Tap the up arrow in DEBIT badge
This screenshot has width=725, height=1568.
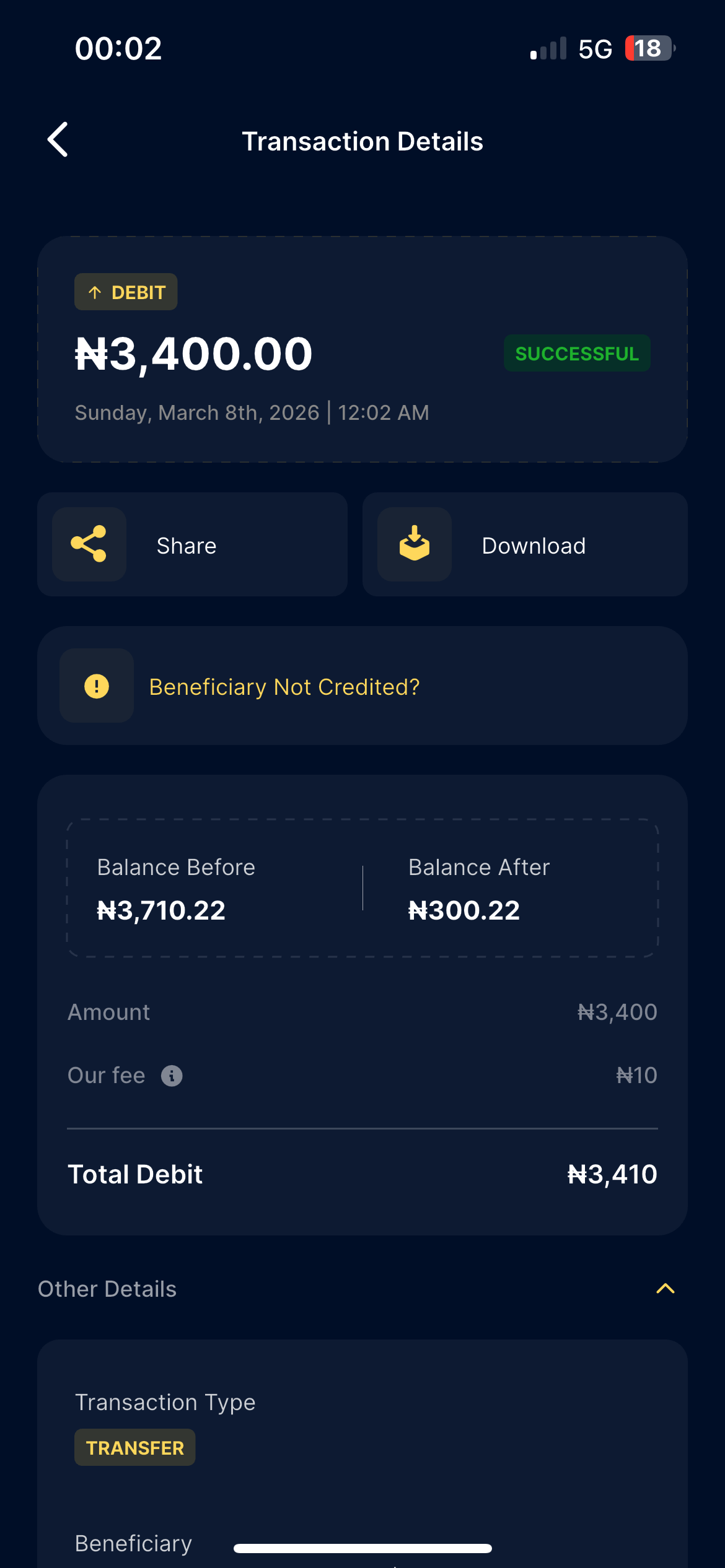coord(95,292)
